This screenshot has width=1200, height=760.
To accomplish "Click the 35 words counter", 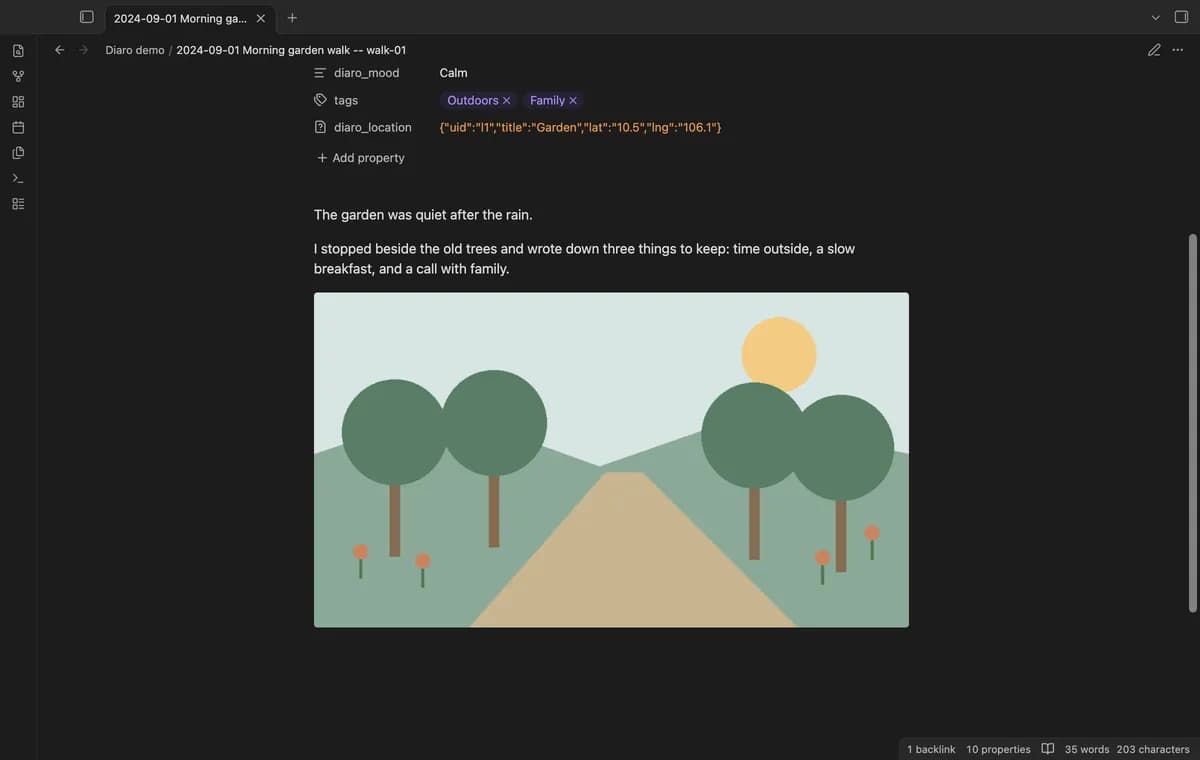I will coord(1087,749).
